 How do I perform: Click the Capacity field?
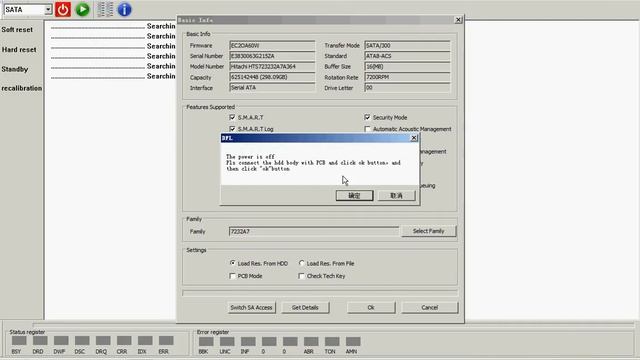pos(272,77)
